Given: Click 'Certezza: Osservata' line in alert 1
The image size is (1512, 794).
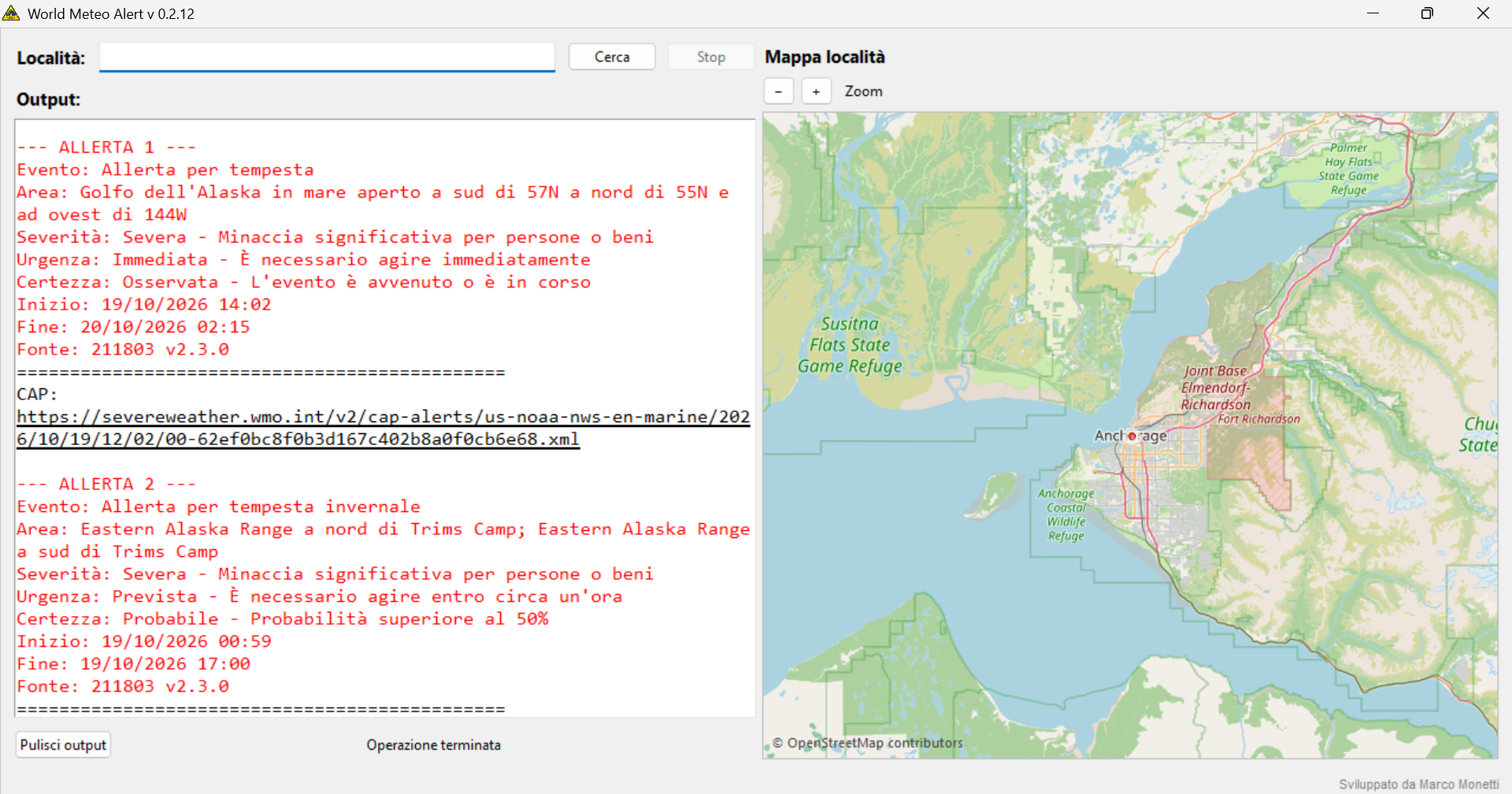Looking at the screenshot, I should 303,282.
